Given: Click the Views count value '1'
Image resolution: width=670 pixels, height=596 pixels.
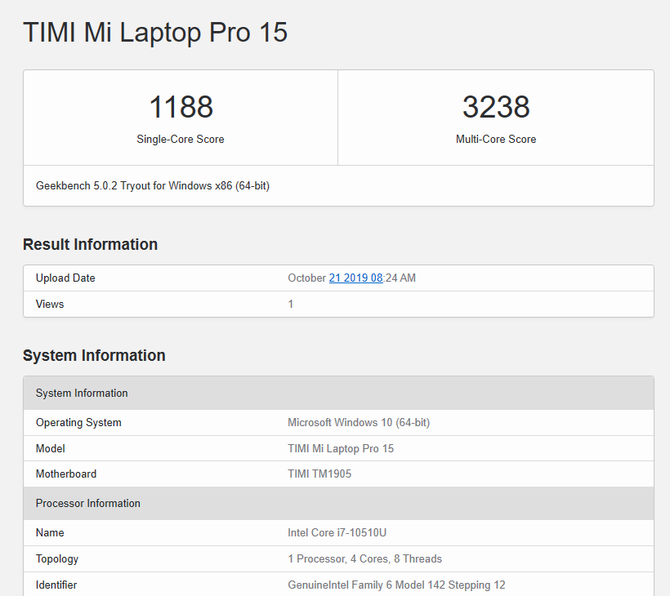Looking at the screenshot, I should (291, 304).
